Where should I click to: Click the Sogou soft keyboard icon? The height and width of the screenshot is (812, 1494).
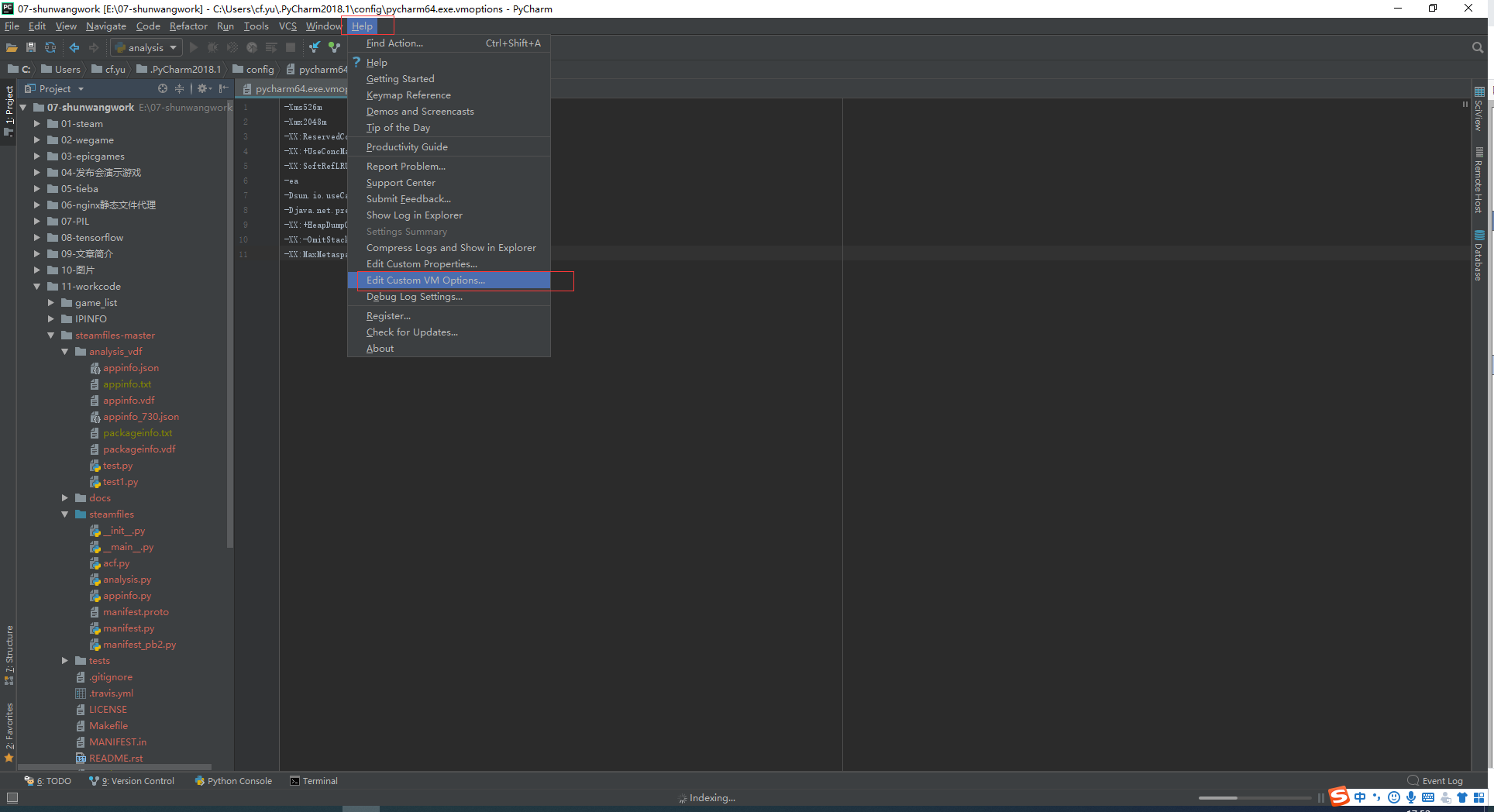pos(1428,797)
